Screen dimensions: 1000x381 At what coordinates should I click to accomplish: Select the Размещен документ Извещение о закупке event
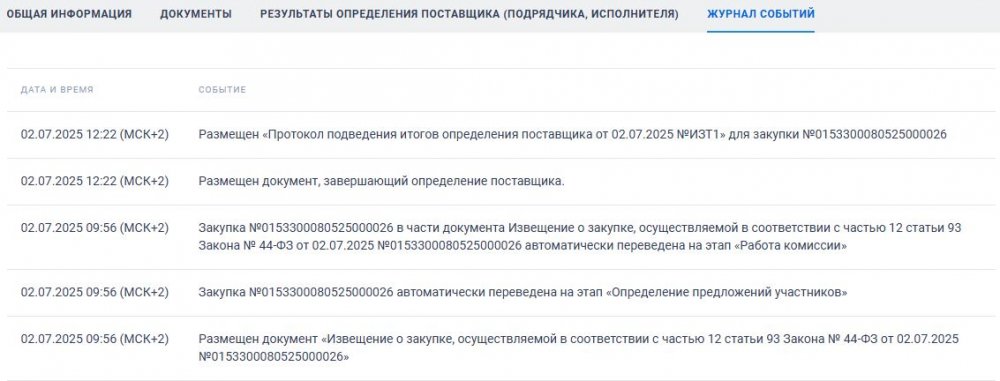[x=578, y=348]
